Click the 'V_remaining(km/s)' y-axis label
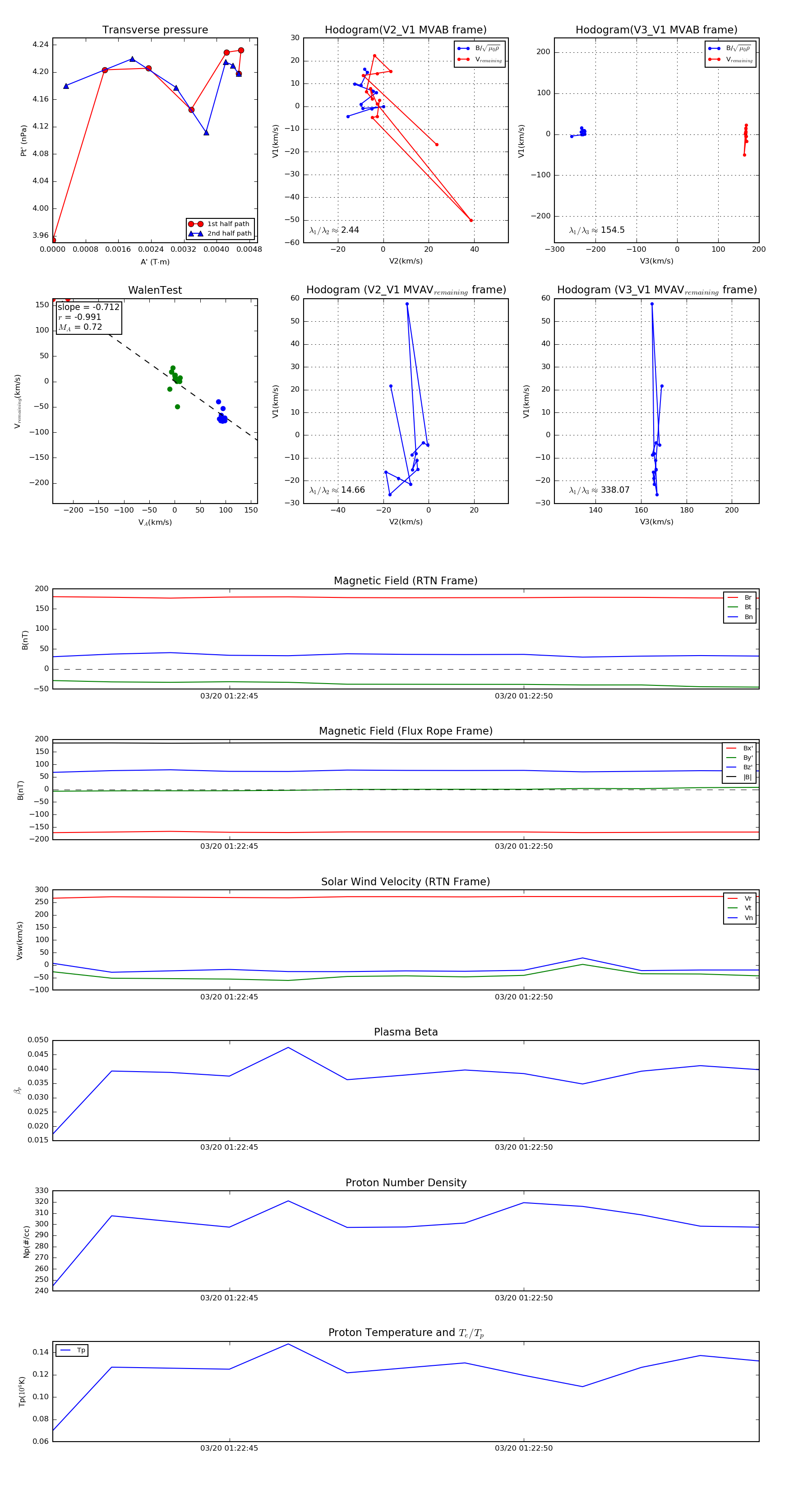Screen dimensions: 812x1489 click(18, 401)
